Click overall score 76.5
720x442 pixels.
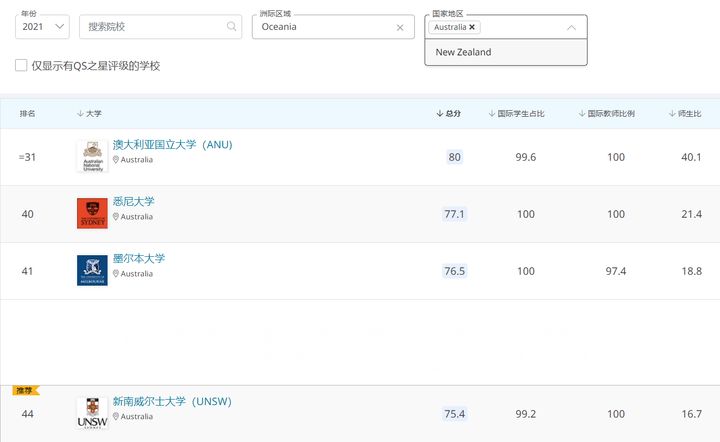tap(455, 271)
